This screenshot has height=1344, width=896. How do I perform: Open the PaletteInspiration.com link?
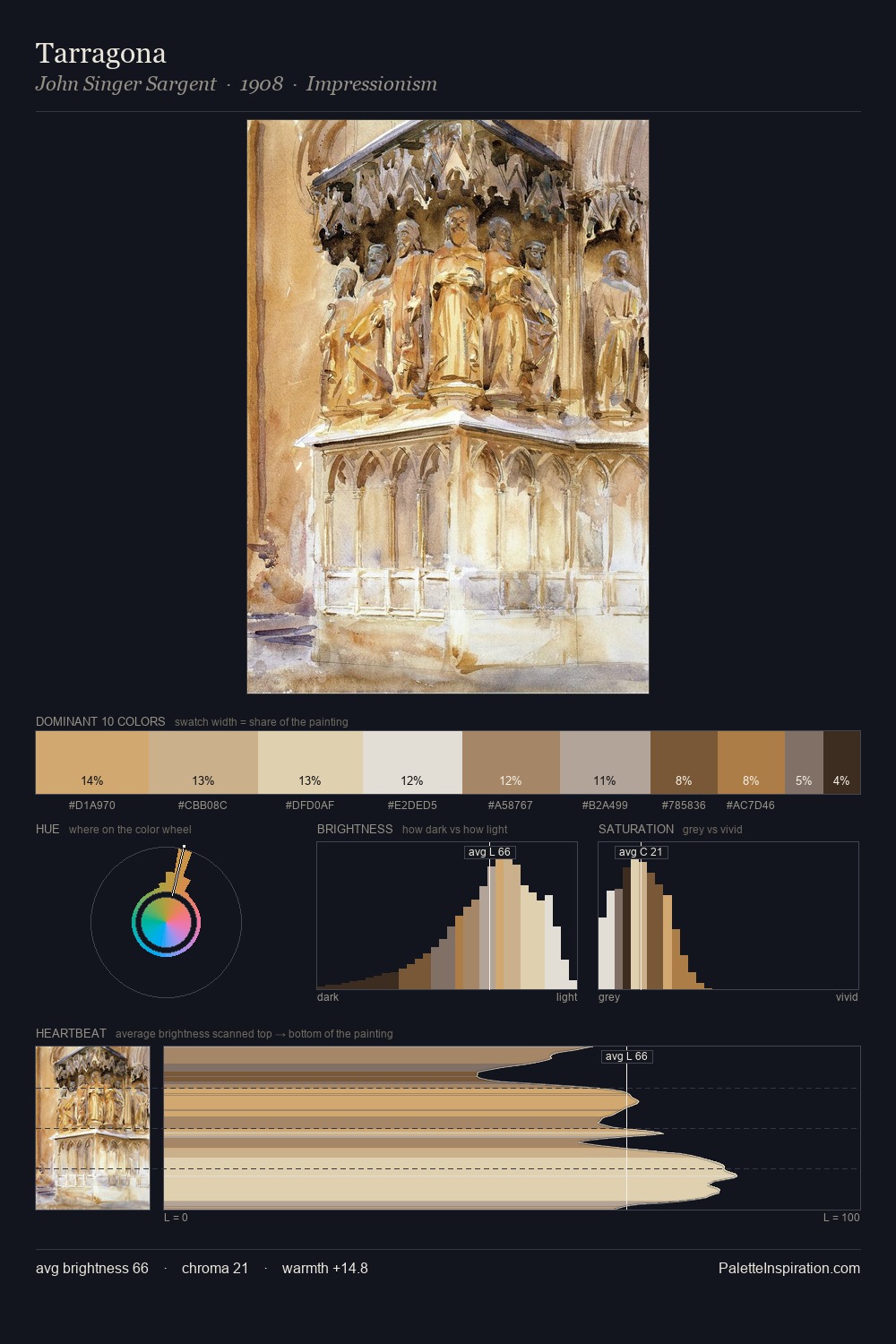tap(789, 1268)
